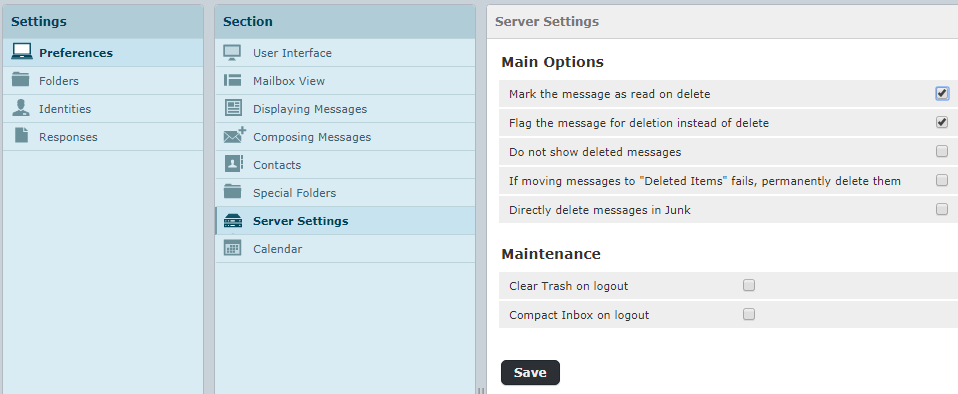The height and width of the screenshot is (394, 958).
Task: Click the Contacts address book icon
Action: 233,164
